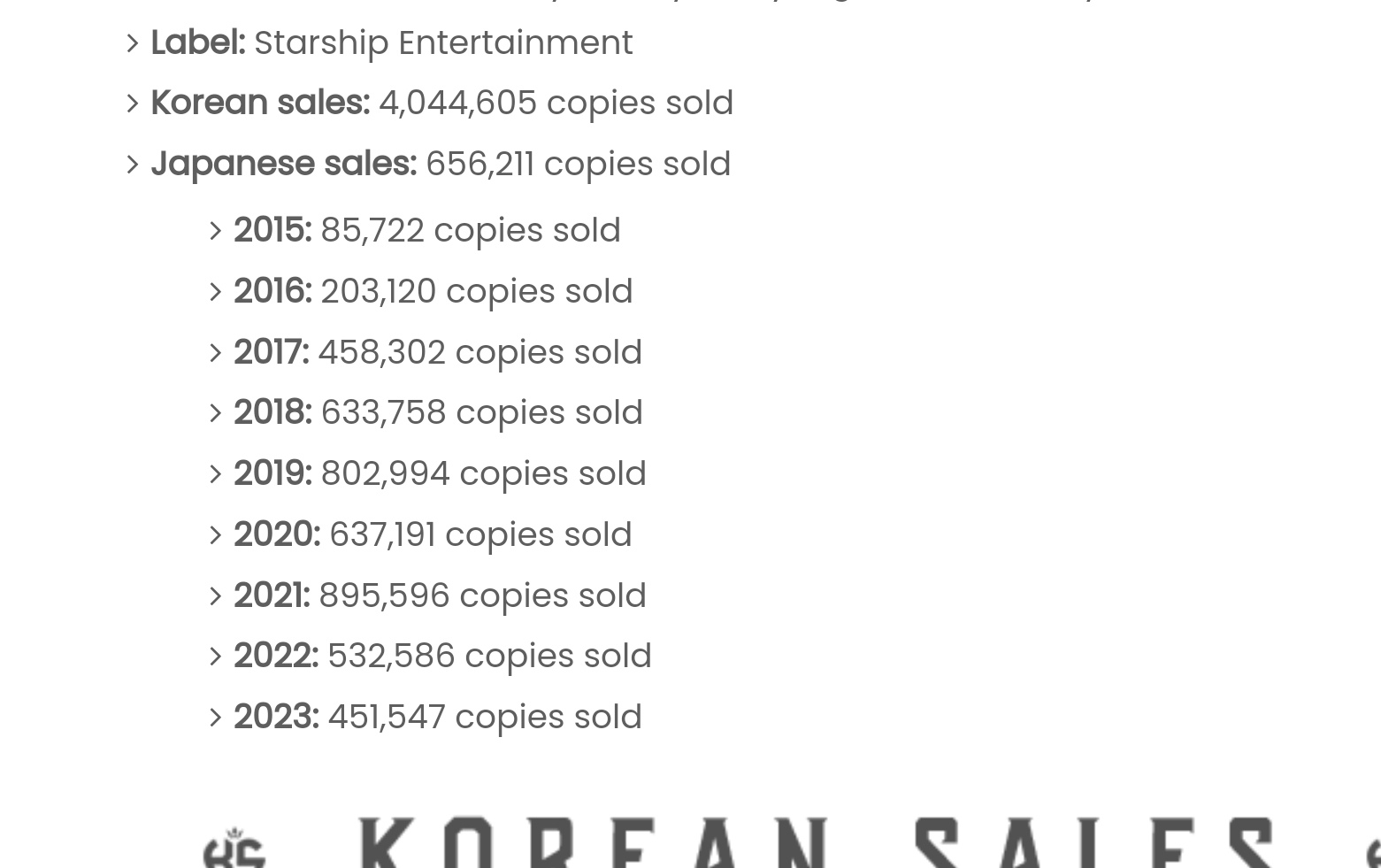
Task: Click the 656,211 copies sold figure
Action: click(x=578, y=165)
